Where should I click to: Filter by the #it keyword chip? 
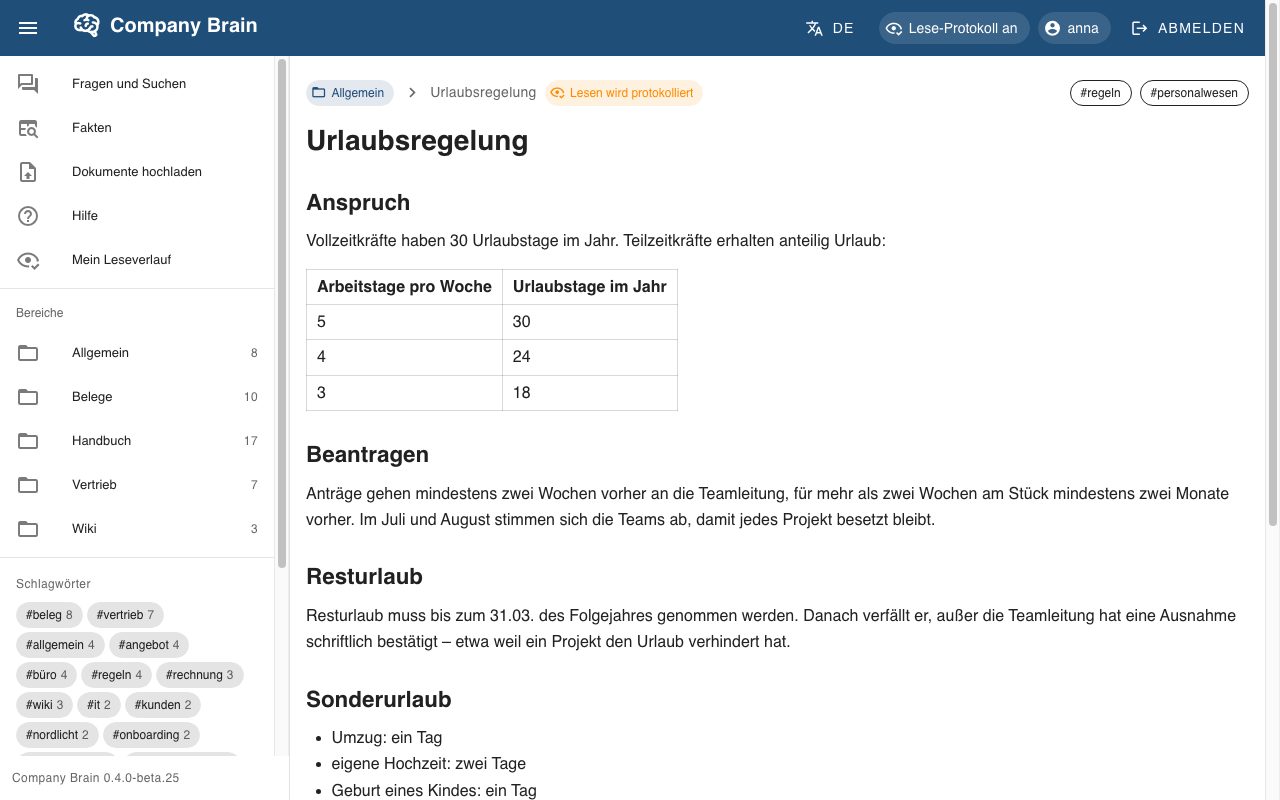coord(99,705)
